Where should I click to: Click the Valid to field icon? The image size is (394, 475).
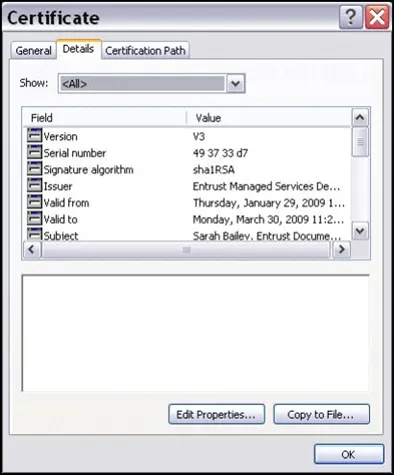tap(34, 219)
